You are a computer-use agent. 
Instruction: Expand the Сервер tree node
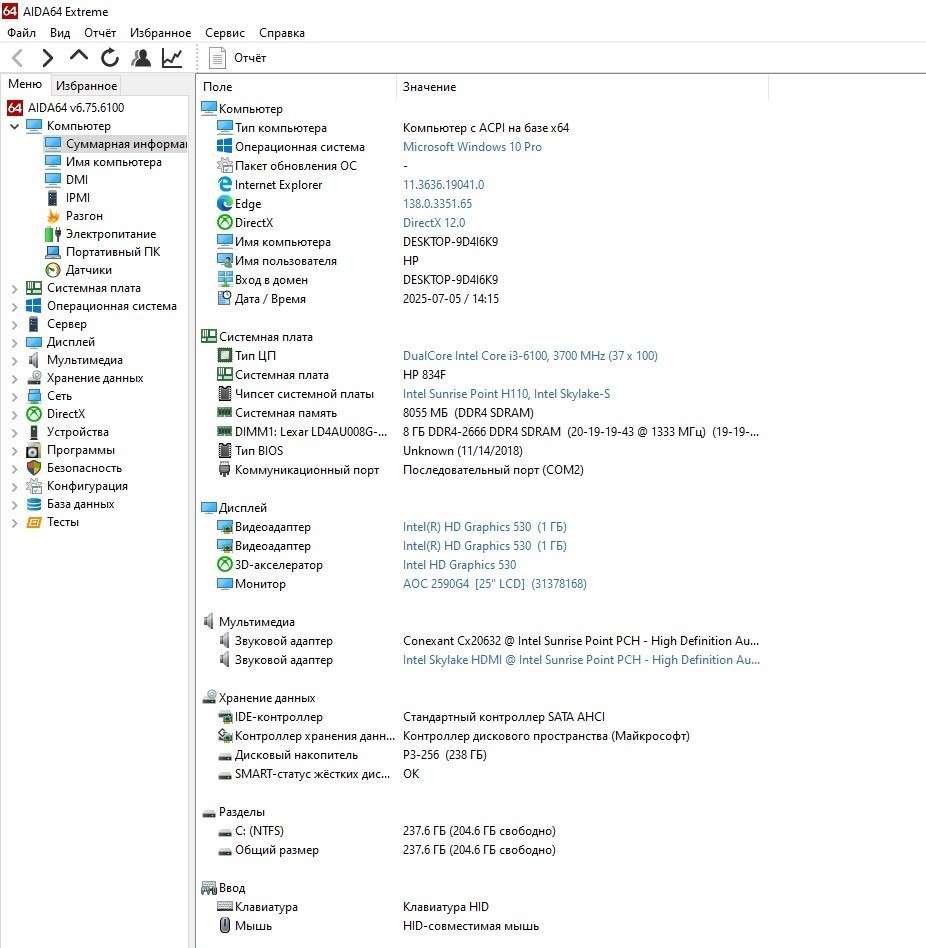click(15, 325)
